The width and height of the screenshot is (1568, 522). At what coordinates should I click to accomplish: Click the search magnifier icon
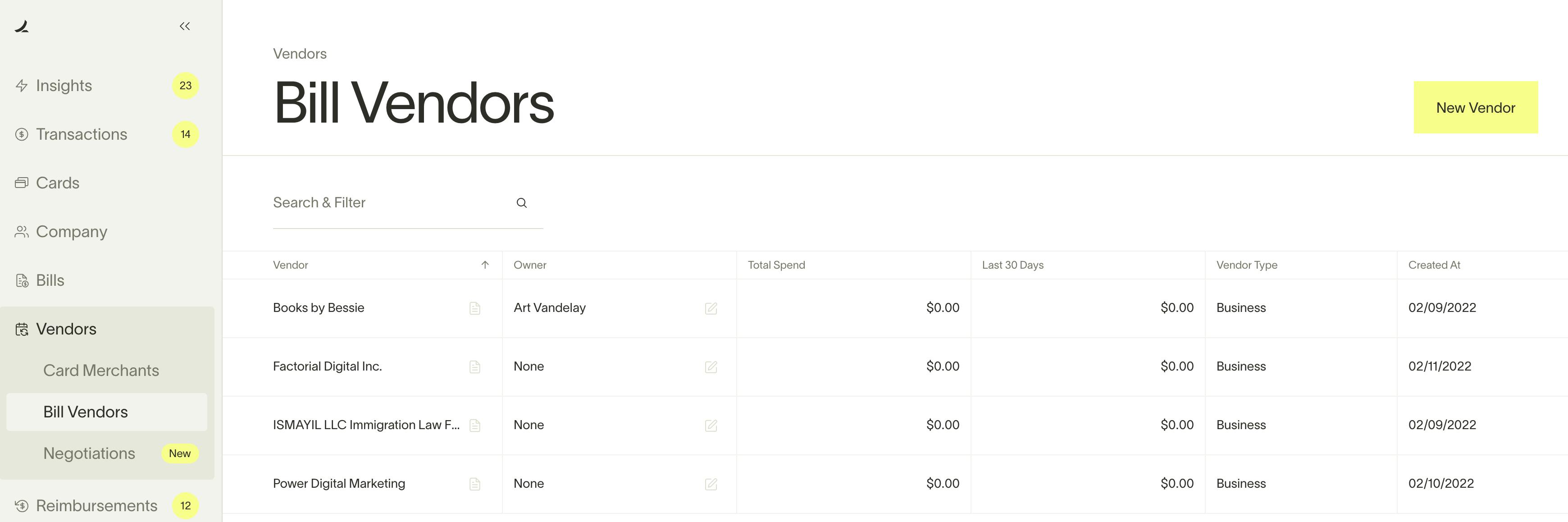click(x=522, y=203)
